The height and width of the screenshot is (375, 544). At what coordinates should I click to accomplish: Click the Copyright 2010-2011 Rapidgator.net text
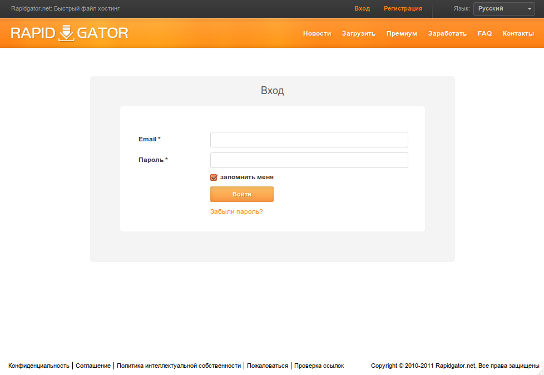pyautogui.click(x=455, y=366)
